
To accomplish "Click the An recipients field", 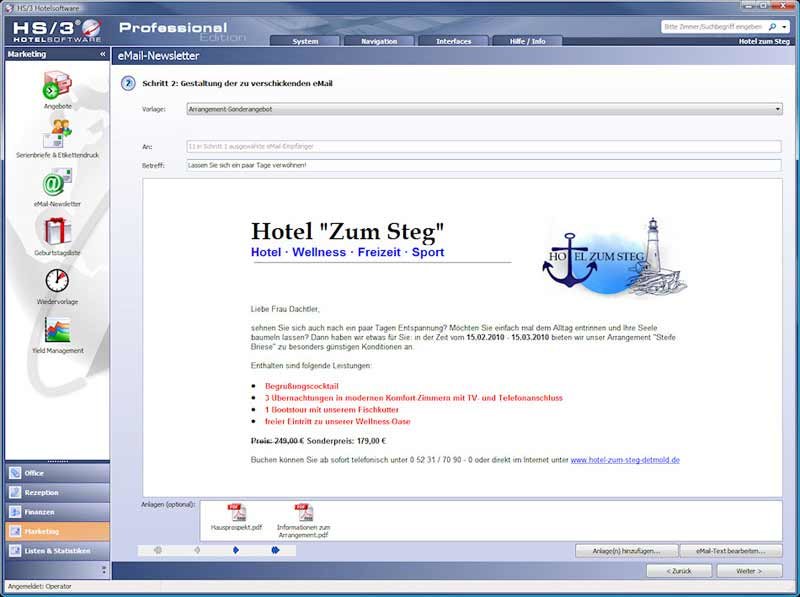I will (484, 146).
